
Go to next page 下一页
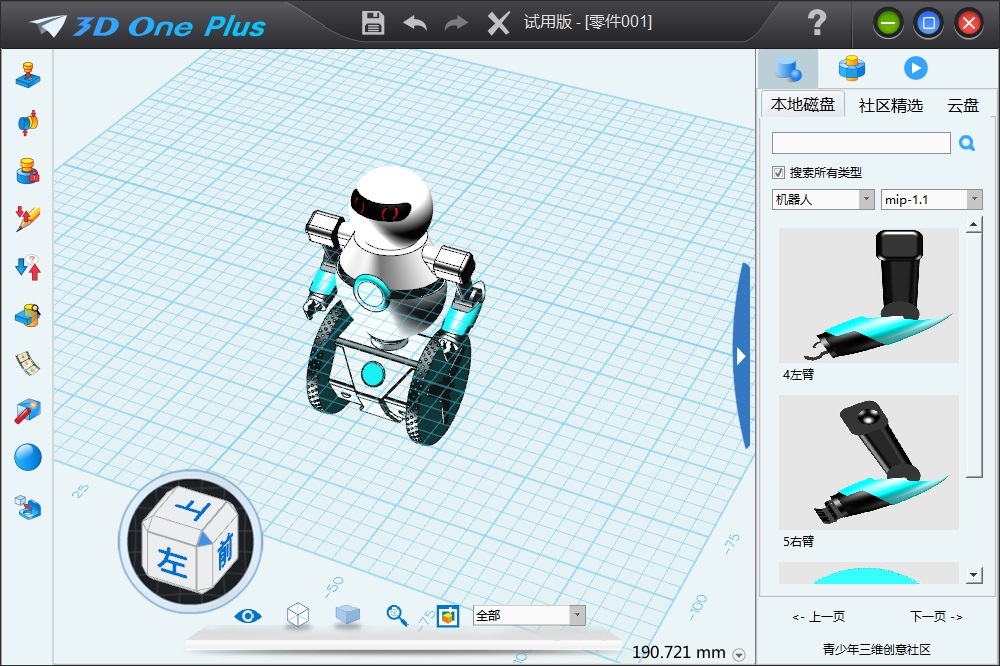click(x=936, y=616)
